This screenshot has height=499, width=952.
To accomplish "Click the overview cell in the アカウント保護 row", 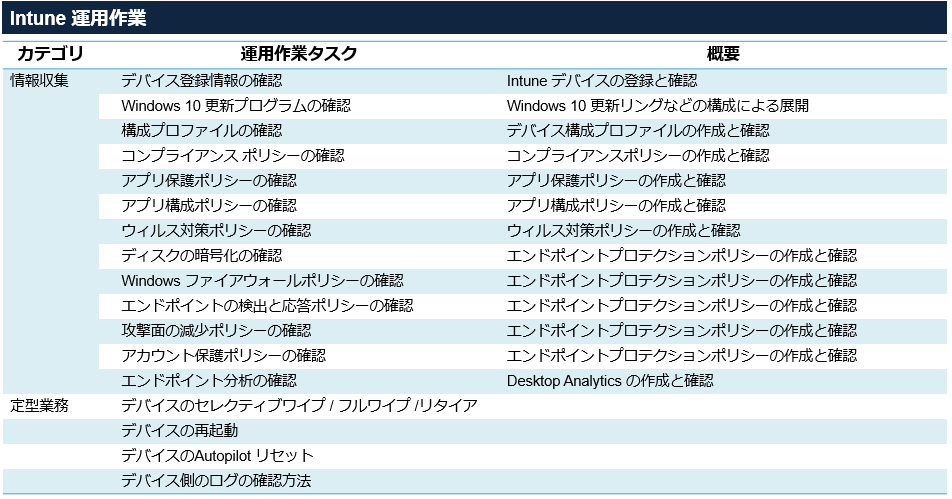I will point(682,355).
